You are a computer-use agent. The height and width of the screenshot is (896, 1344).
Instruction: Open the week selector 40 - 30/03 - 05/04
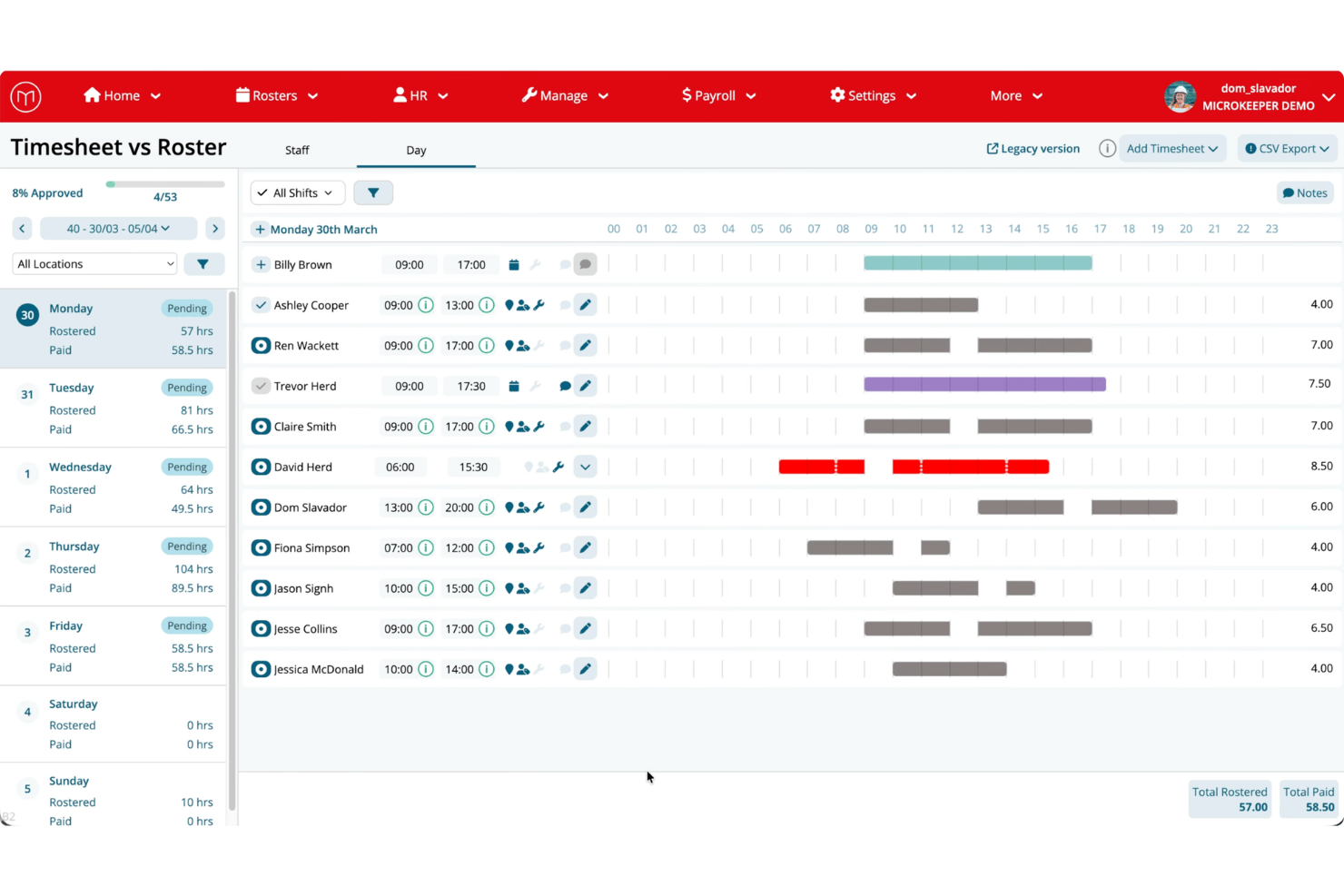pos(118,229)
